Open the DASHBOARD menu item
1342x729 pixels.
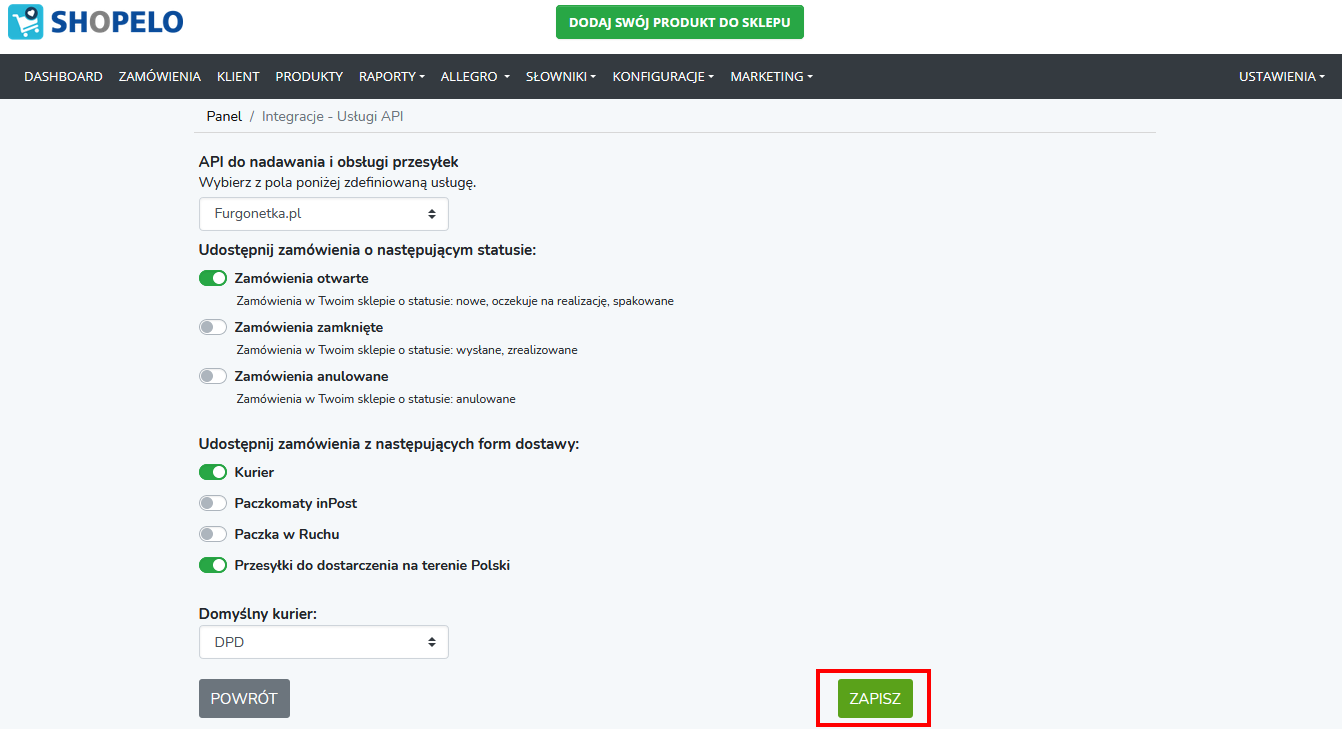(x=63, y=76)
